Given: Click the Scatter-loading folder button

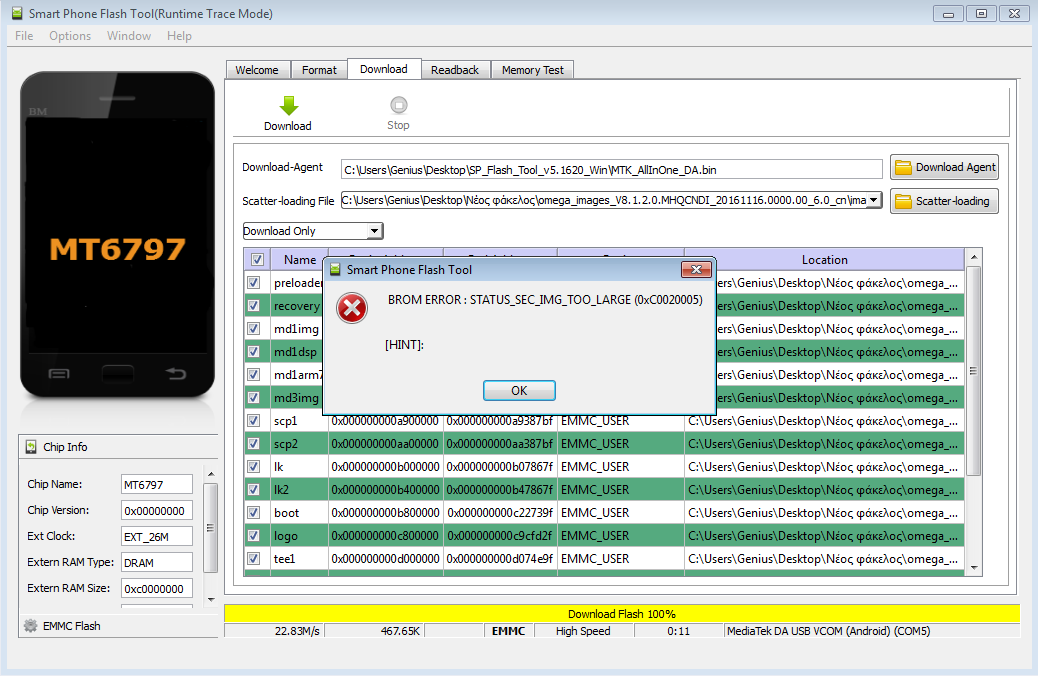Looking at the screenshot, I should (944, 201).
